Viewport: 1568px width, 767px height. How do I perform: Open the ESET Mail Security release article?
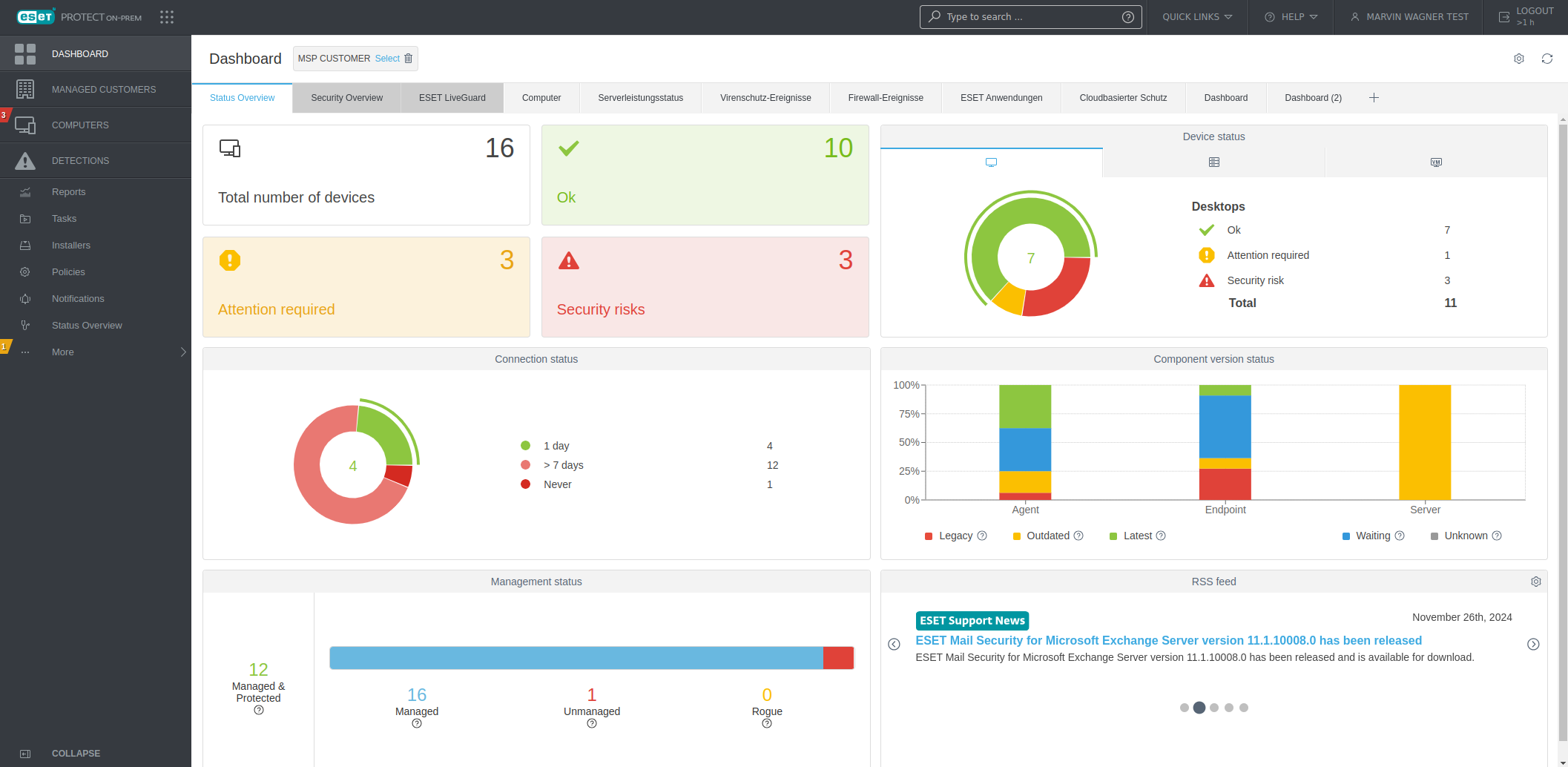(1168, 641)
